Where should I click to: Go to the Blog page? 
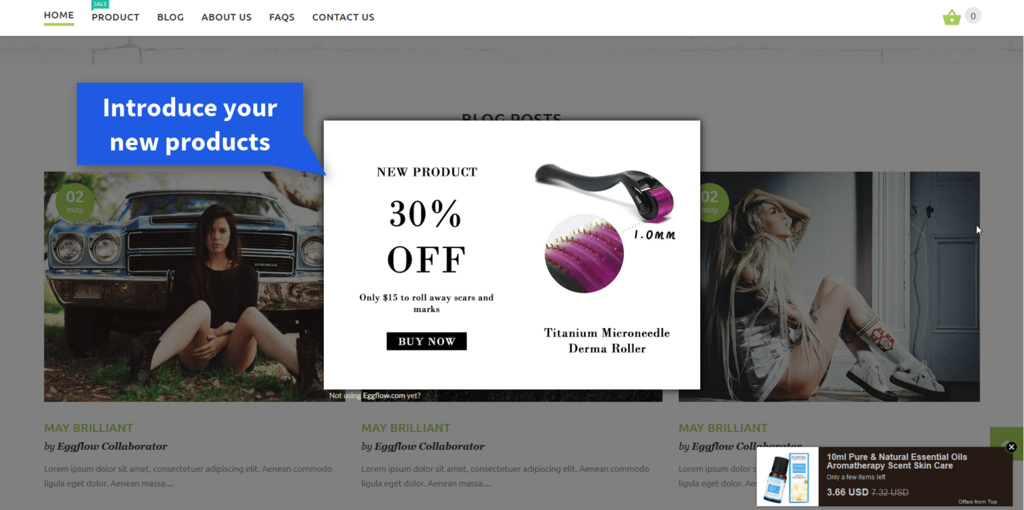point(170,18)
